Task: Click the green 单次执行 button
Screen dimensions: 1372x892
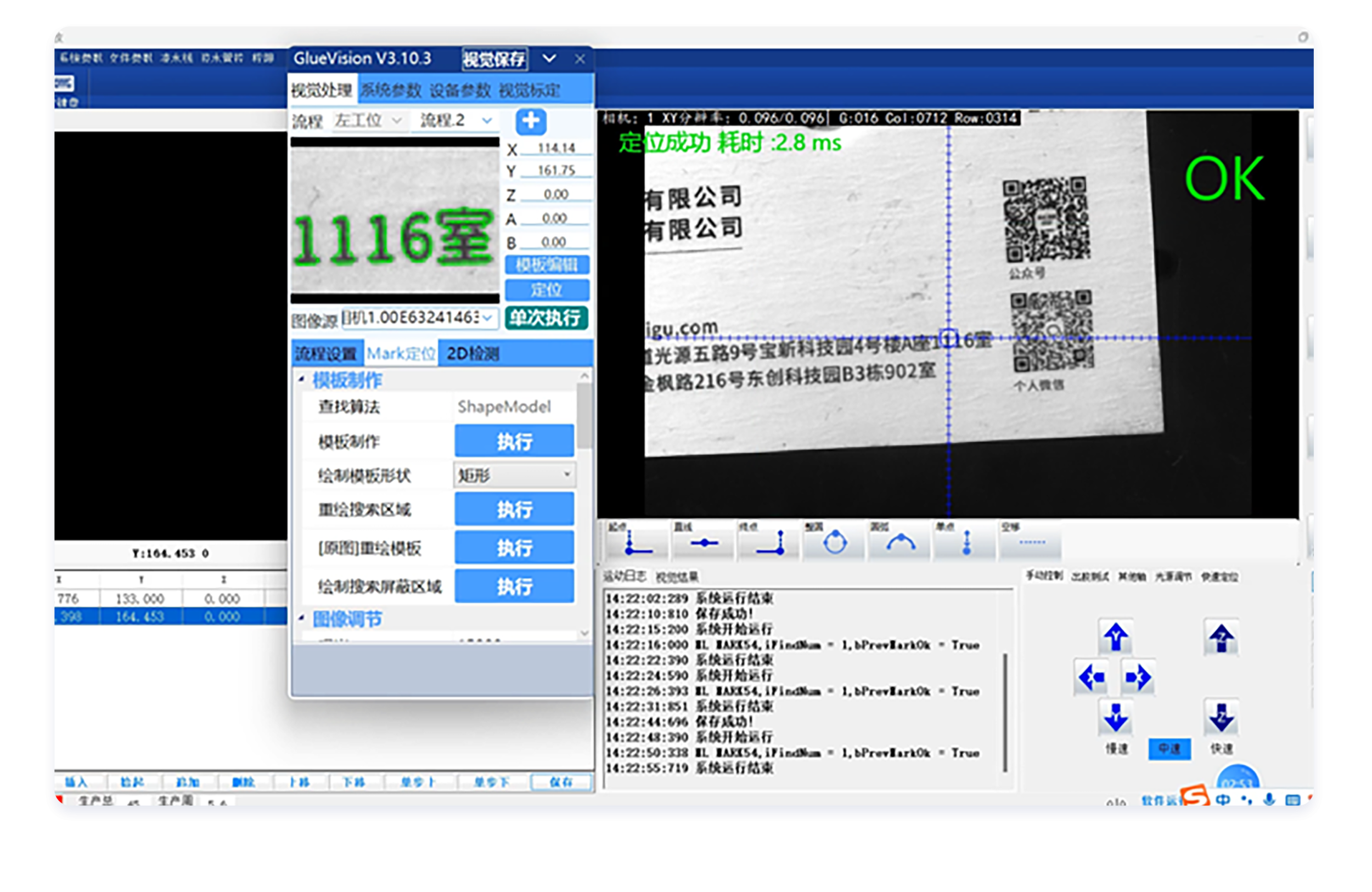Action: pos(546,318)
